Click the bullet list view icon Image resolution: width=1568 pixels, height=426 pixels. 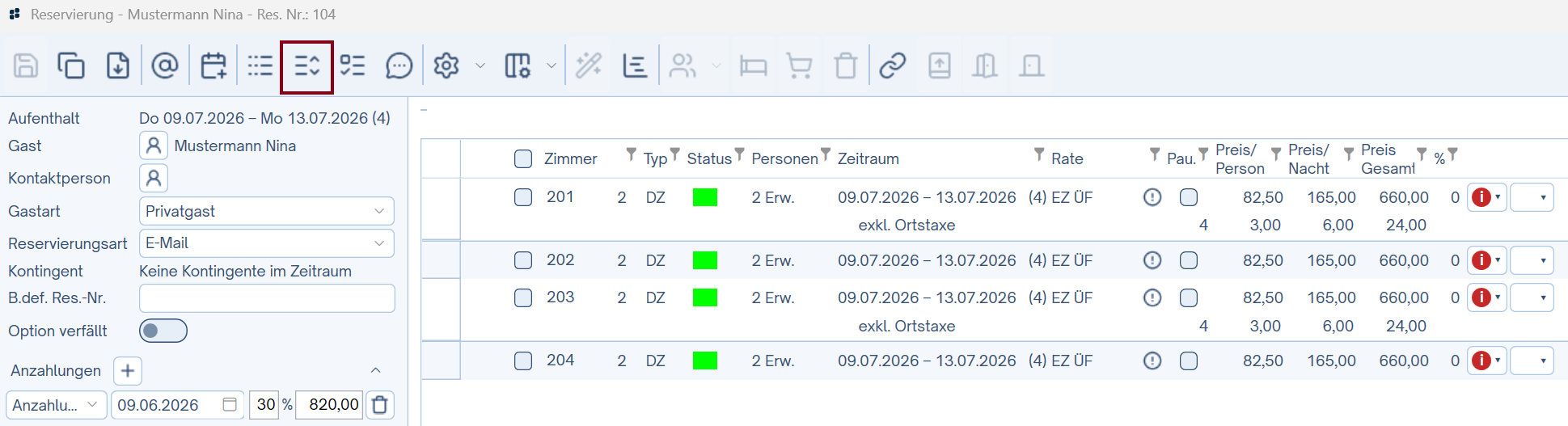pyautogui.click(x=260, y=65)
